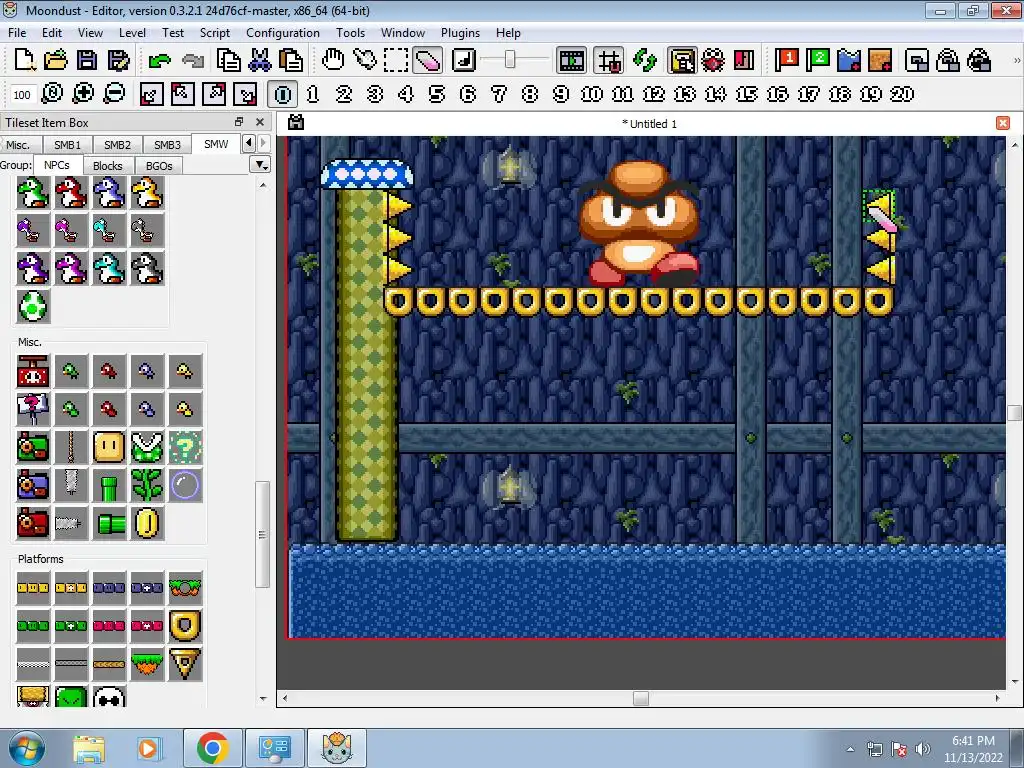Viewport: 1024px width, 768px height.
Task: Switch to section 1
Action: [313, 94]
